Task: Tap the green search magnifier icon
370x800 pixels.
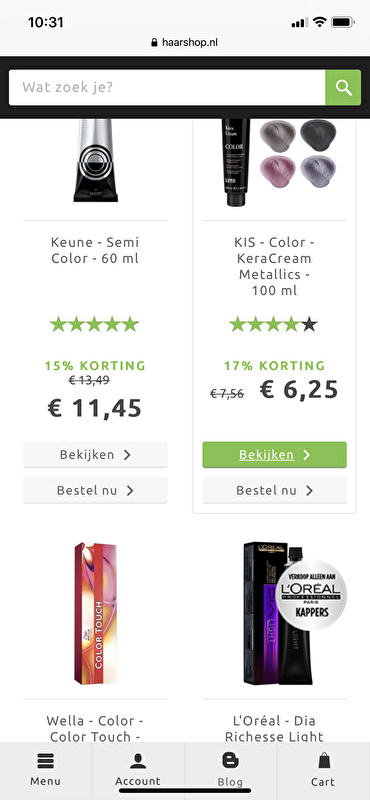Action: pos(343,88)
